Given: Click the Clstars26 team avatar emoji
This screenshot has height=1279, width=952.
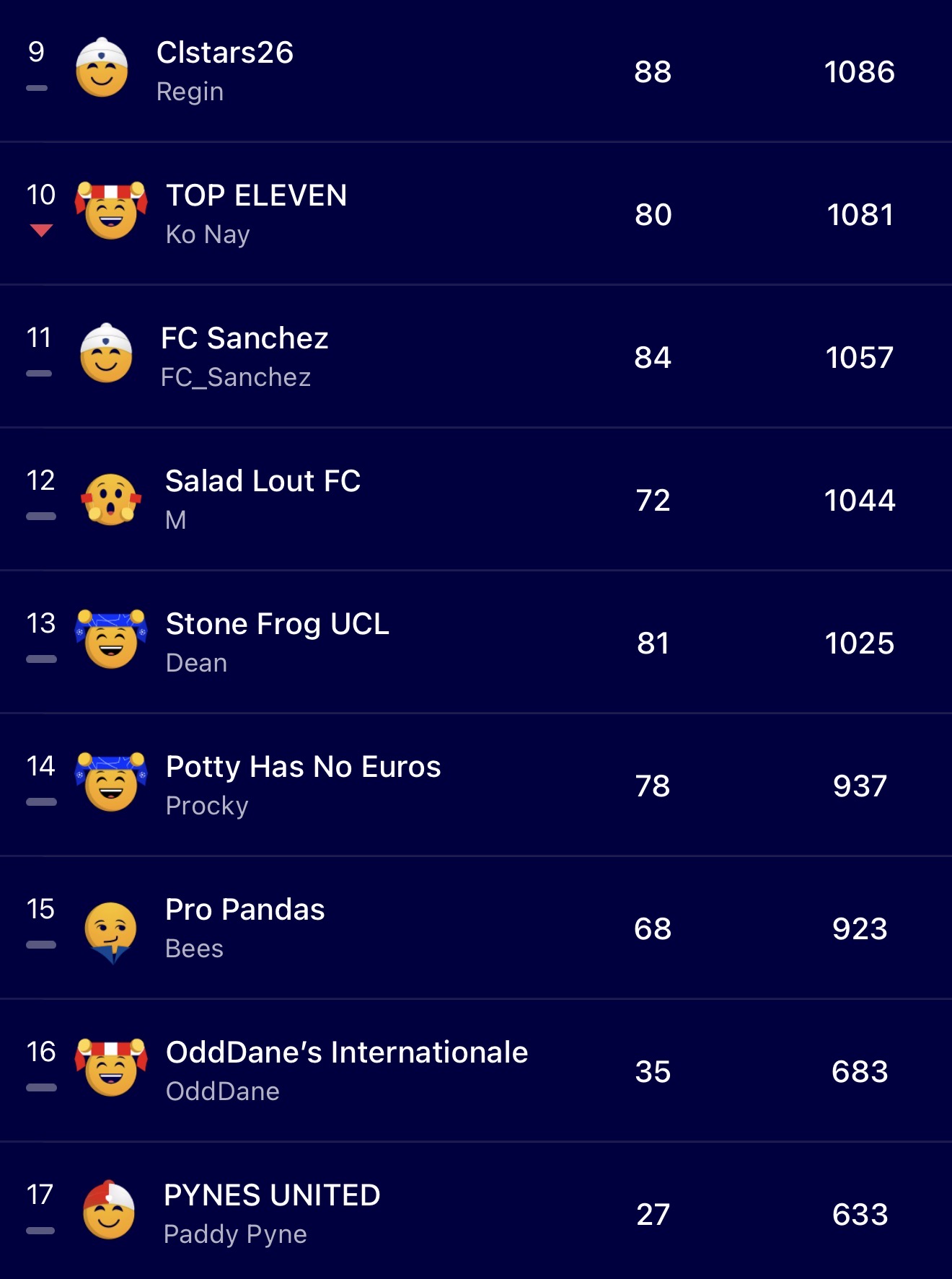Looking at the screenshot, I should [x=102, y=69].
